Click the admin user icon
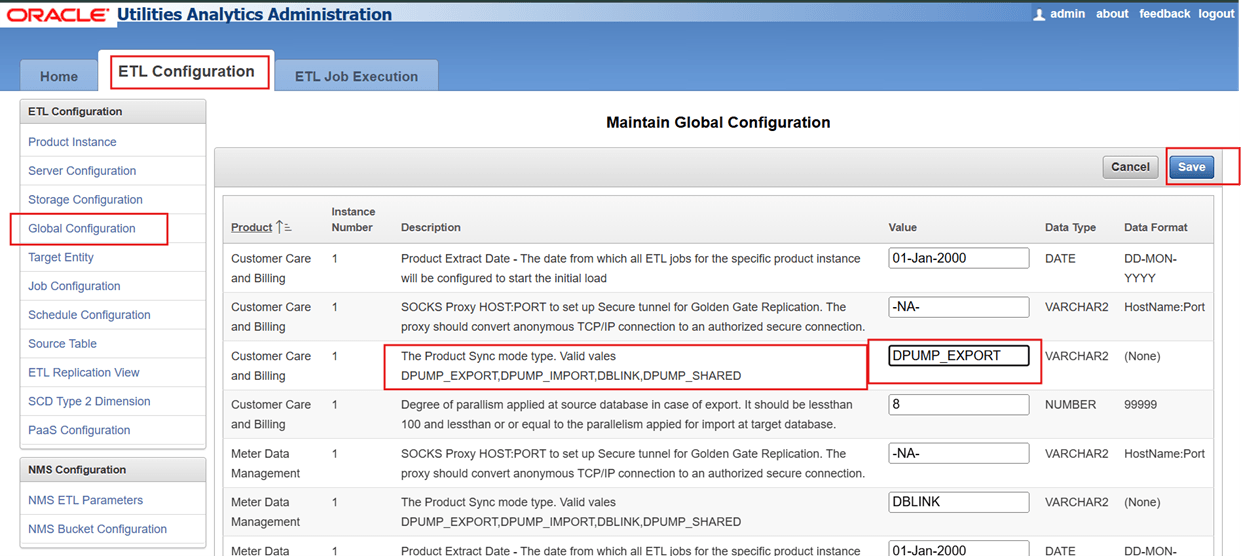This screenshot has width=1241, height=556. [x=1039, y=14]
